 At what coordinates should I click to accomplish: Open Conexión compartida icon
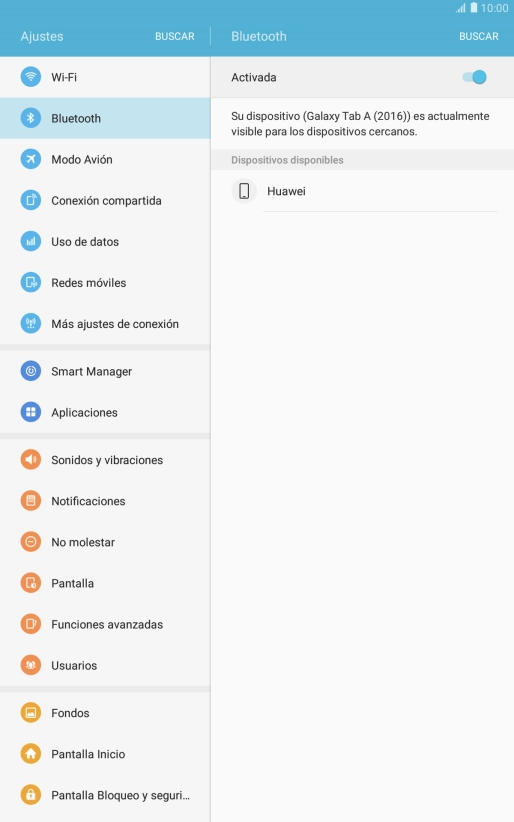pyautogui.click(x=30, y=200)
